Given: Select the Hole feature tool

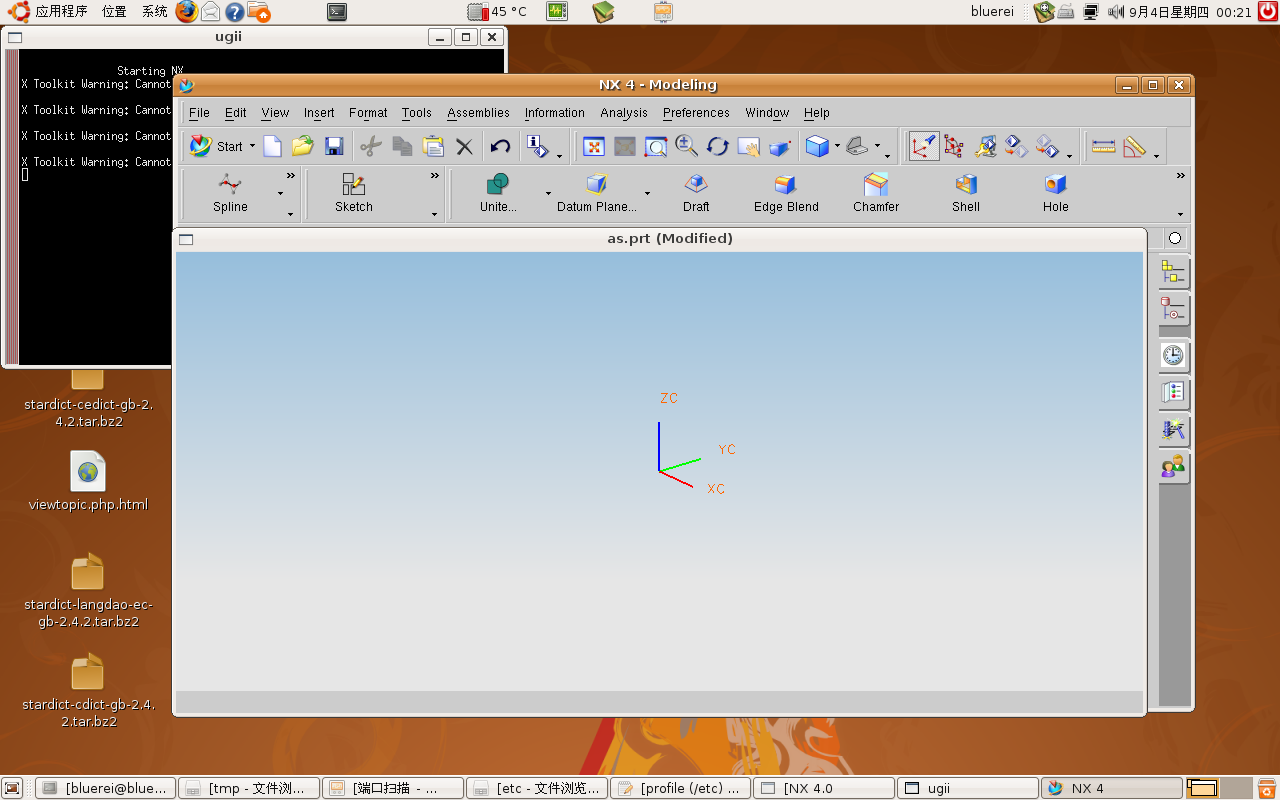Looking at the screenshot, I should pyautogui.click(x=1056, y=193).
